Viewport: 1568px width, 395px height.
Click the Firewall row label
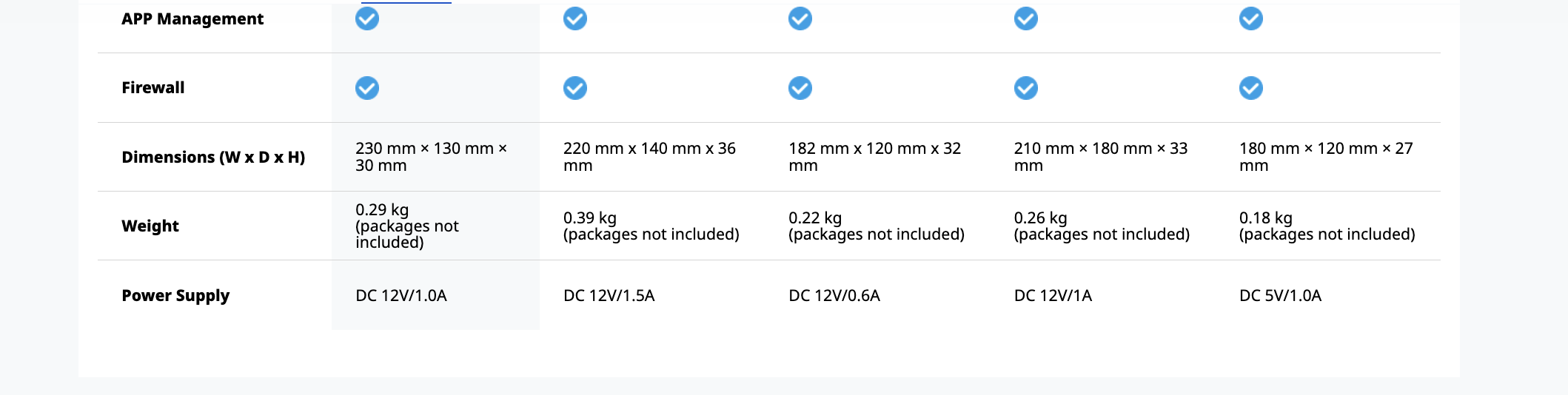(153, 88)
